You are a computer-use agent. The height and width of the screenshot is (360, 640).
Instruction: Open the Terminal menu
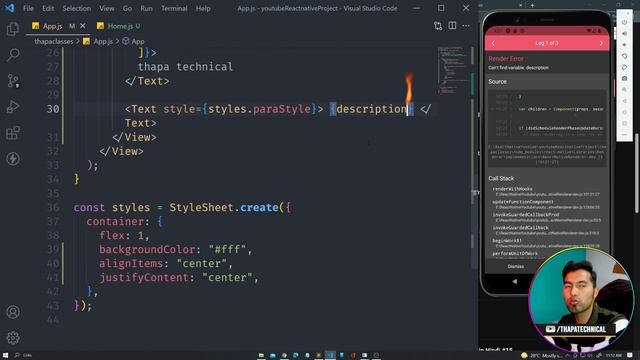[174, 8]
